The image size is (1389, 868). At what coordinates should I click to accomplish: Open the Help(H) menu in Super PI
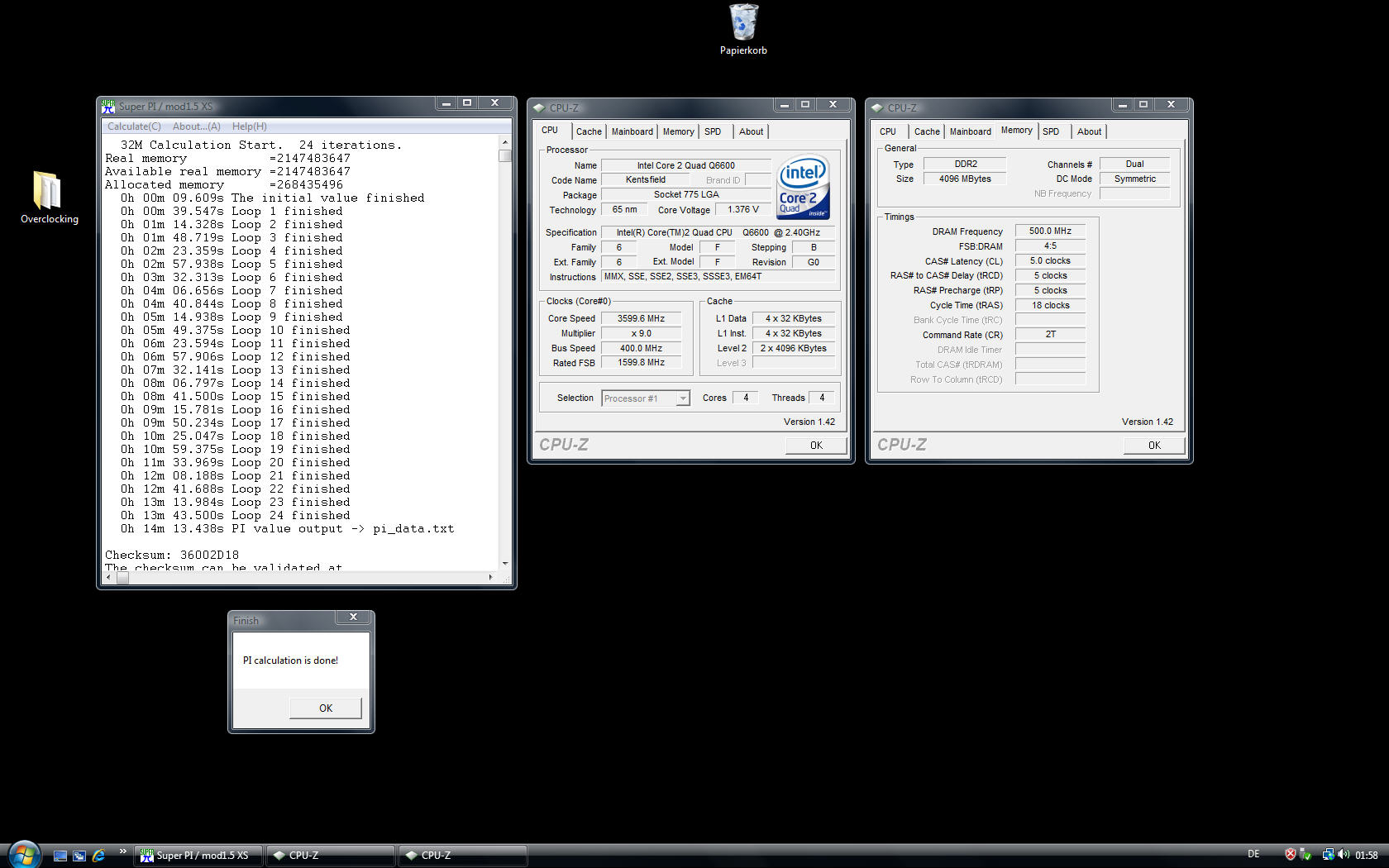pos(250,126)
